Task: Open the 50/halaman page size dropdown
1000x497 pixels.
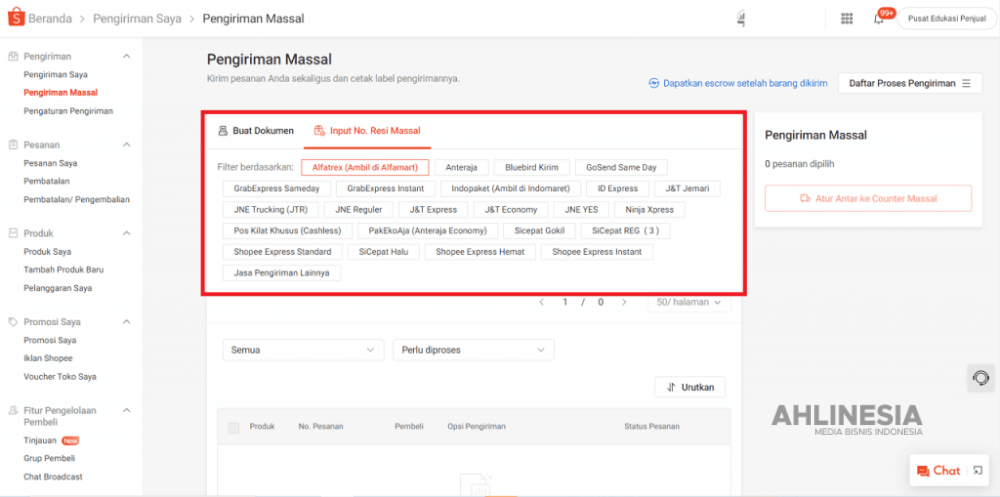Action: (x=689, y=302)
